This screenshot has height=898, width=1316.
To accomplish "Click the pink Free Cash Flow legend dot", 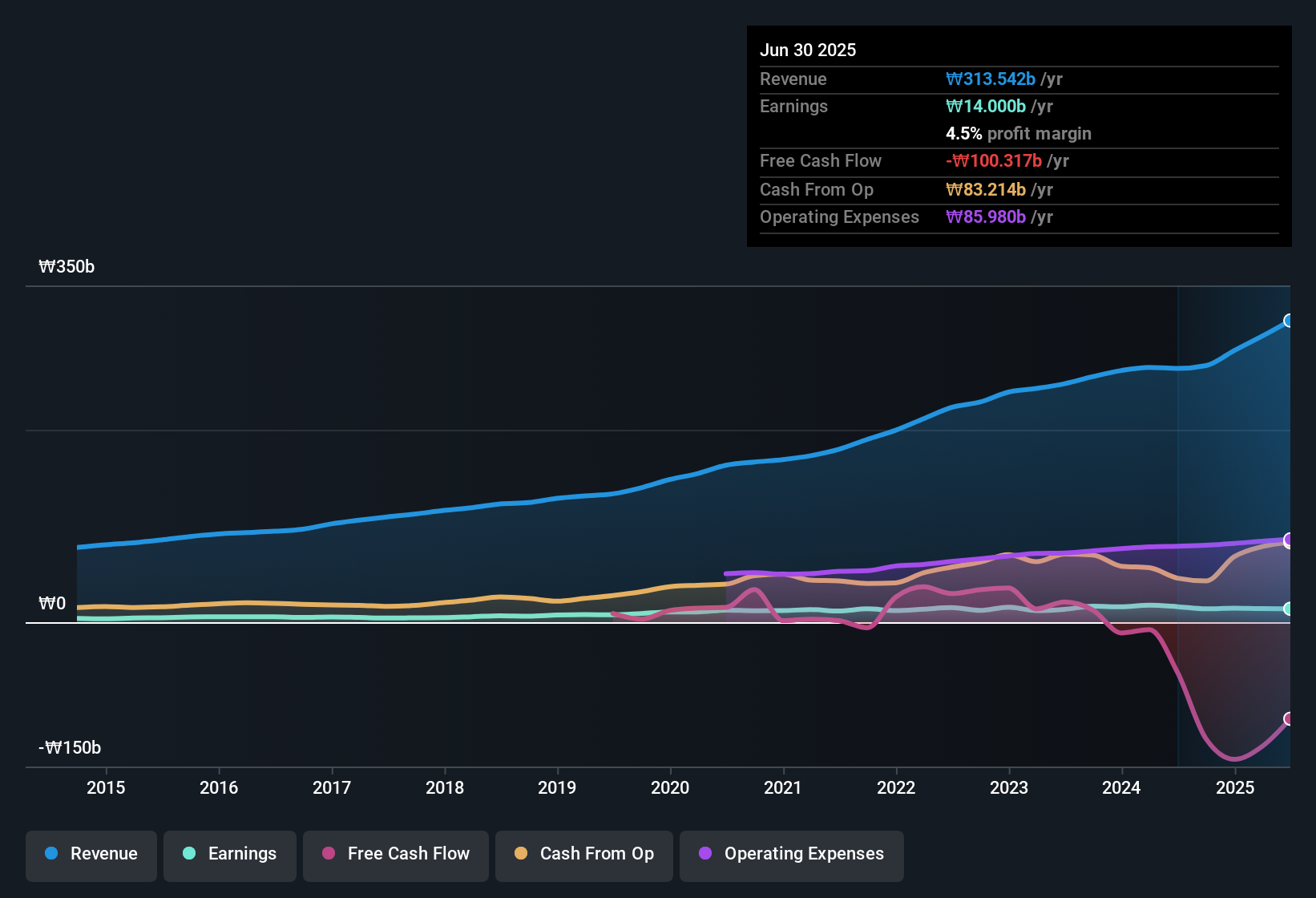I will 328,854.
